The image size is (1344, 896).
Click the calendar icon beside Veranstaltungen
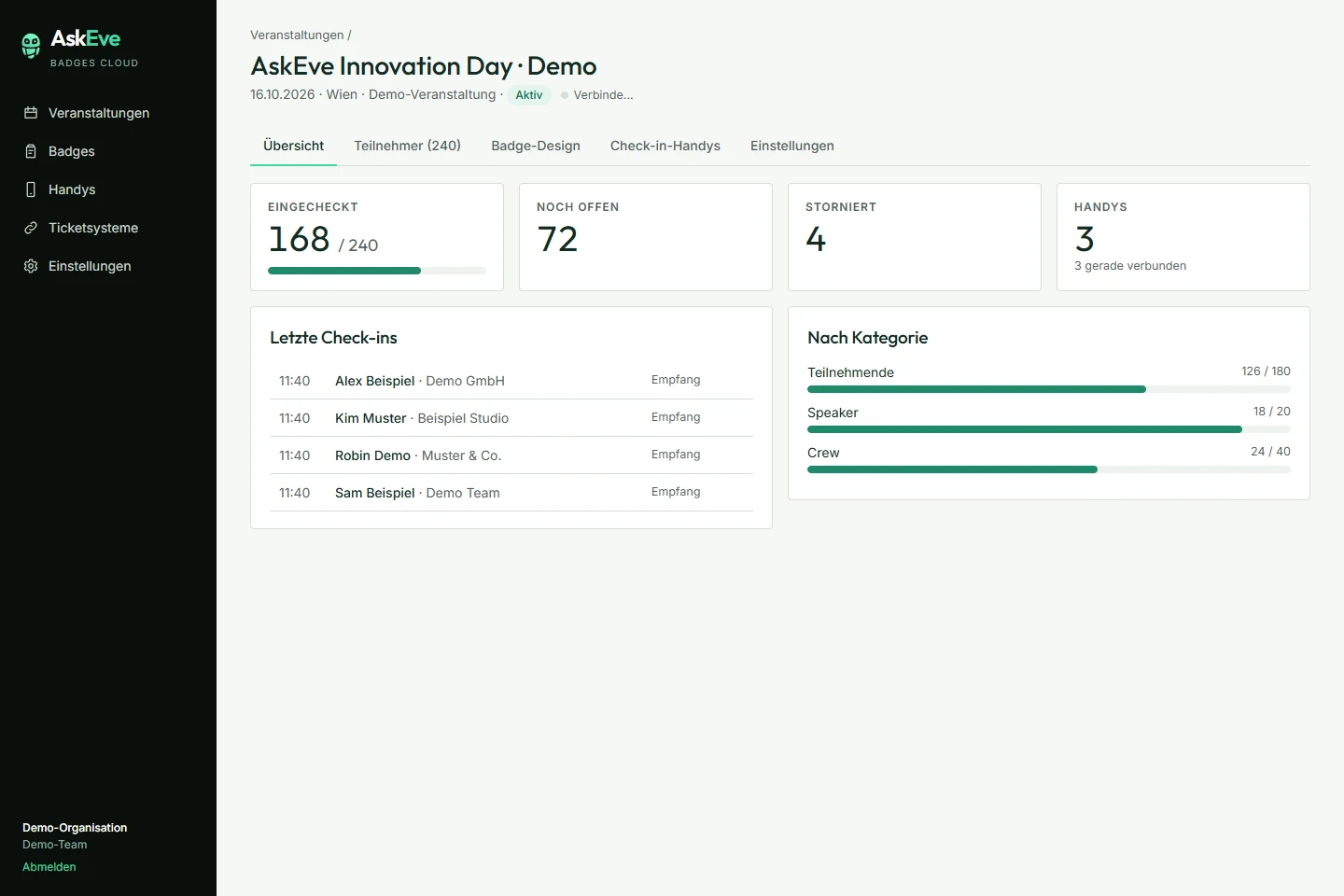pos(31,113)
